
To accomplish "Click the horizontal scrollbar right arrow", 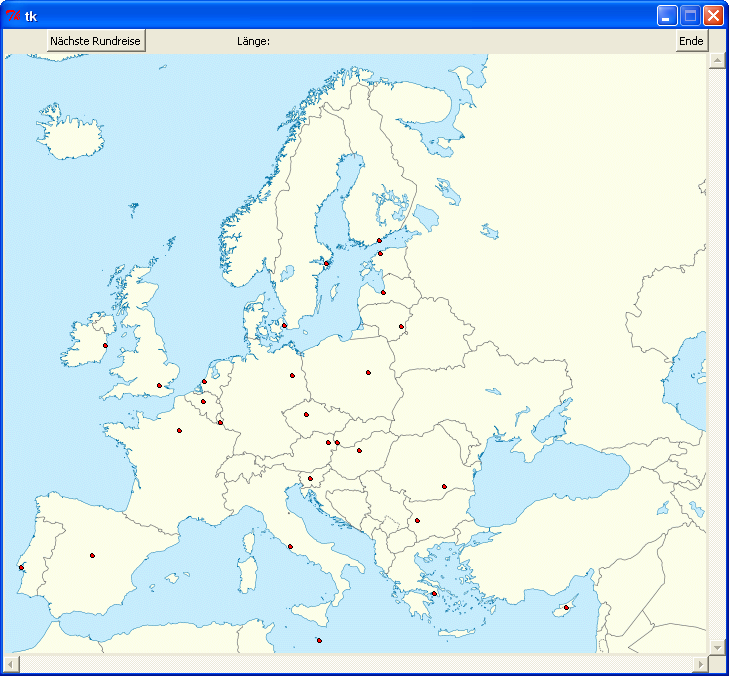I will point(700,664).
